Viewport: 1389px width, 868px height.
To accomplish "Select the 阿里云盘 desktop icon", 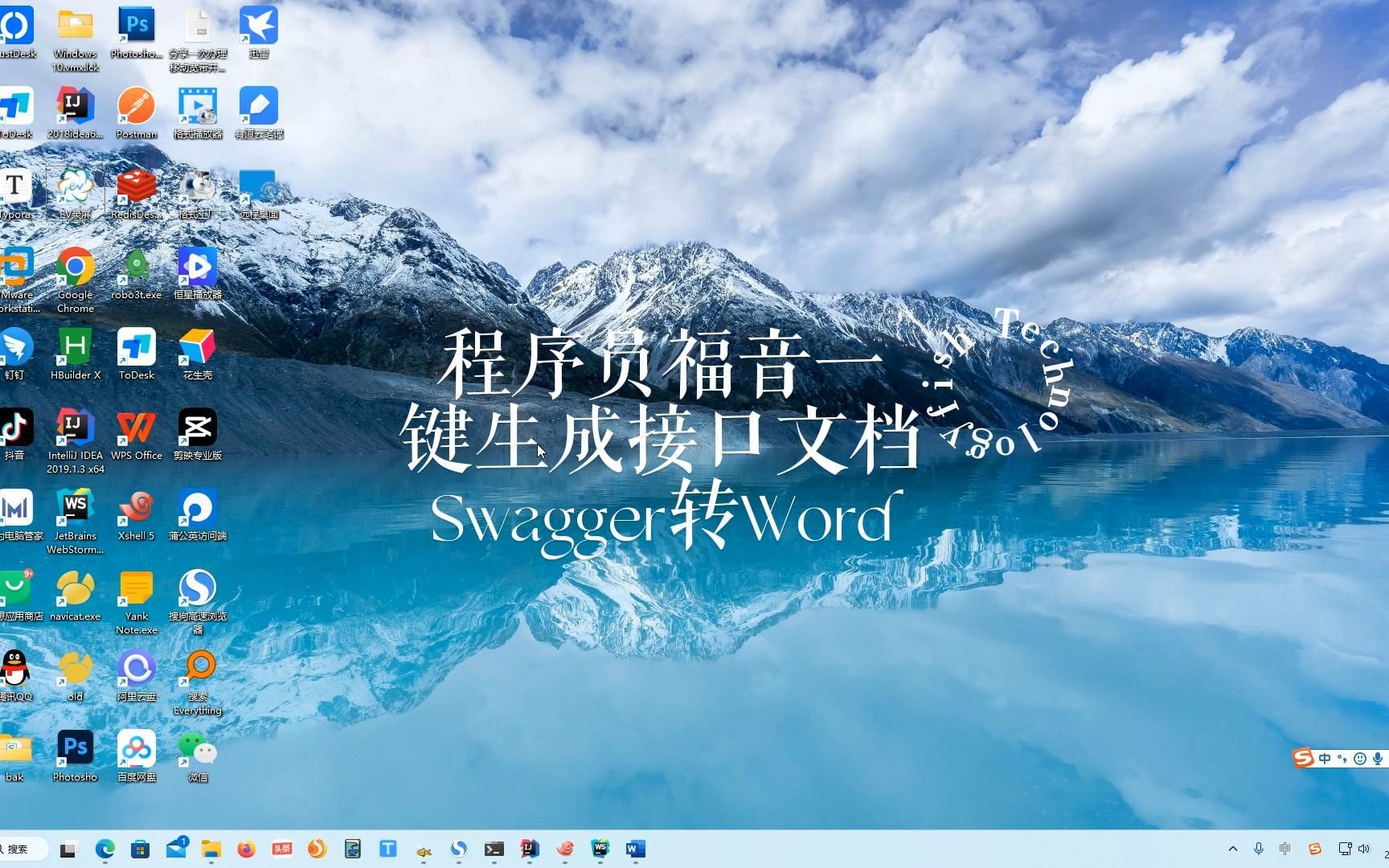I will tap(136, 676).
